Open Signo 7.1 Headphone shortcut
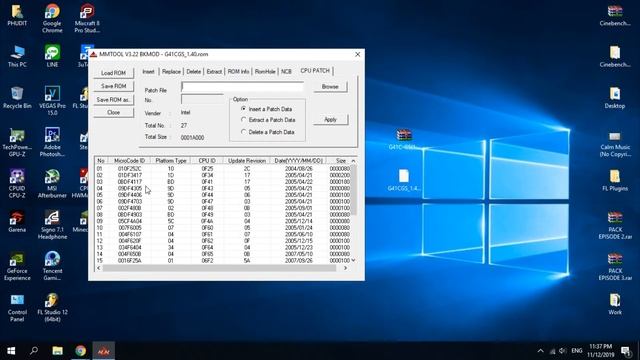This screenshot has width=640, height=360. (52, 225)
